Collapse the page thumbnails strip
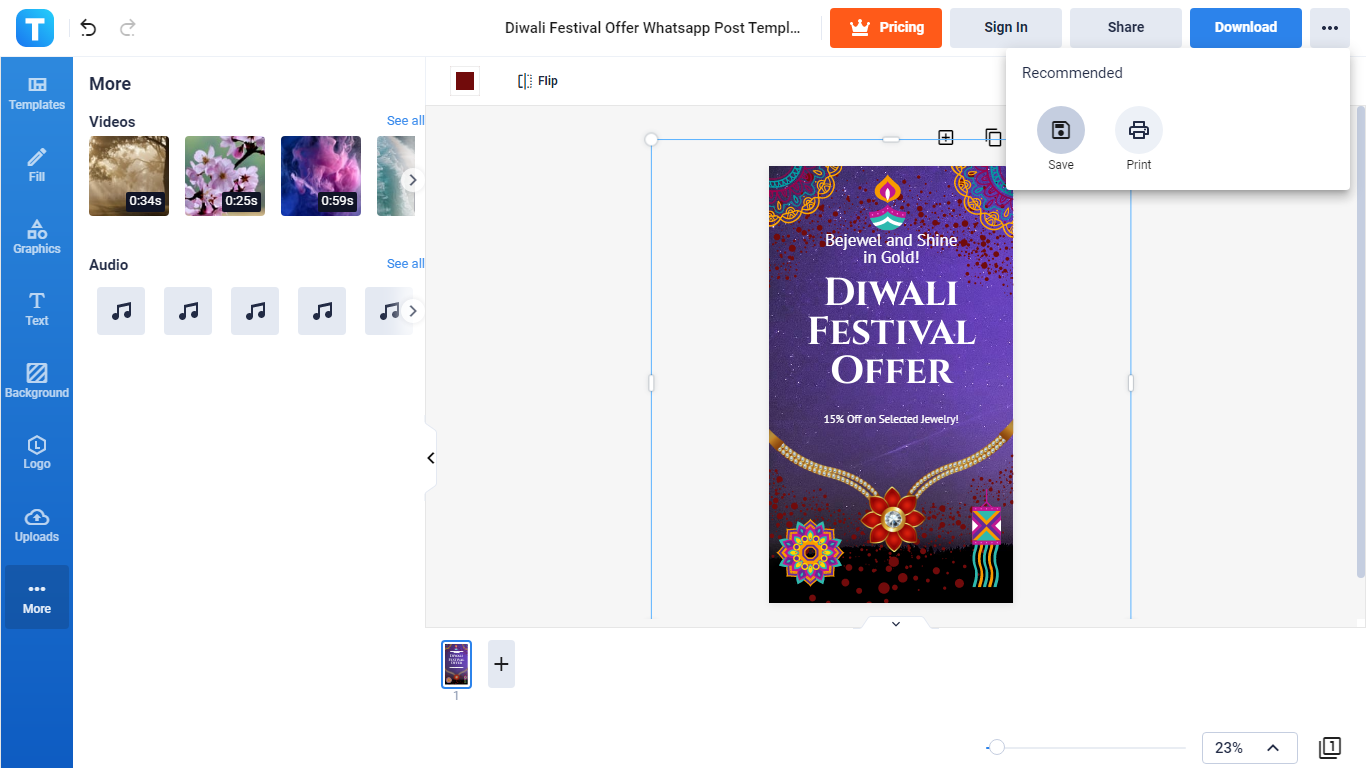The image size is (1366, 768). tap(895, 624)
